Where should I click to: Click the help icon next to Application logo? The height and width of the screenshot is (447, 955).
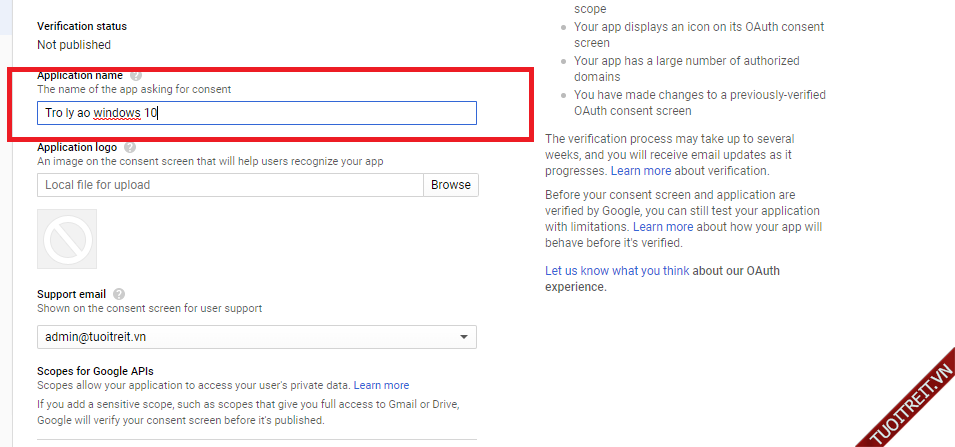[x=130, y=148]
